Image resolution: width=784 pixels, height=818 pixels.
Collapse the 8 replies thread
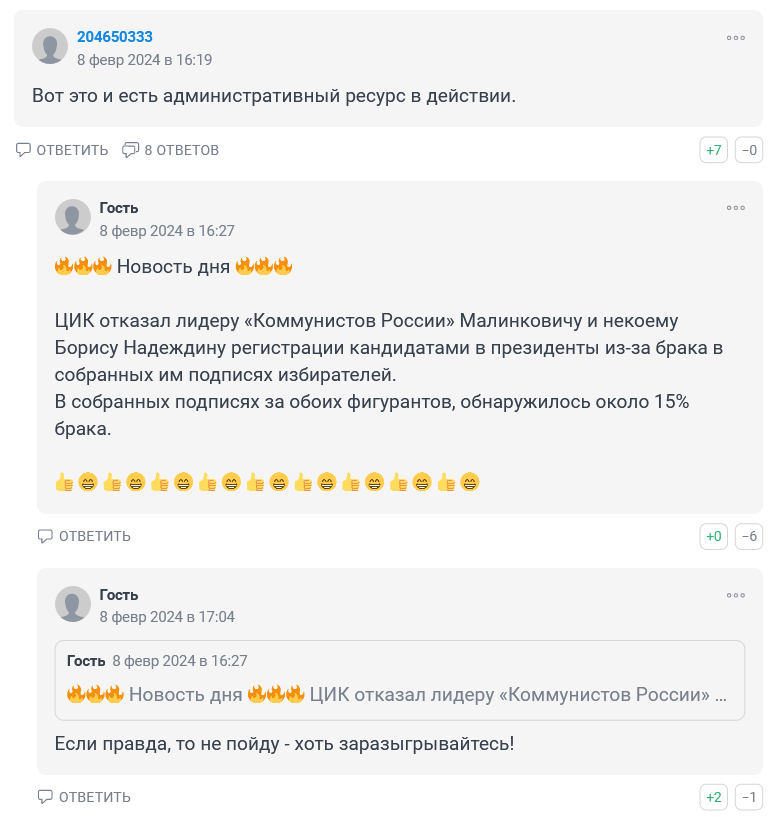170,150
